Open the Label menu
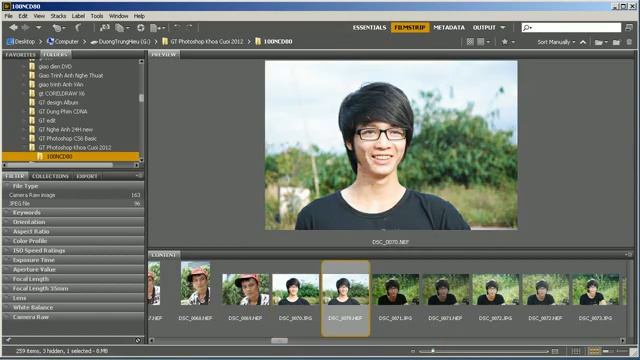The width and height of the screenshot is (640, 360). pyautogui.click(x=78, y=16)
